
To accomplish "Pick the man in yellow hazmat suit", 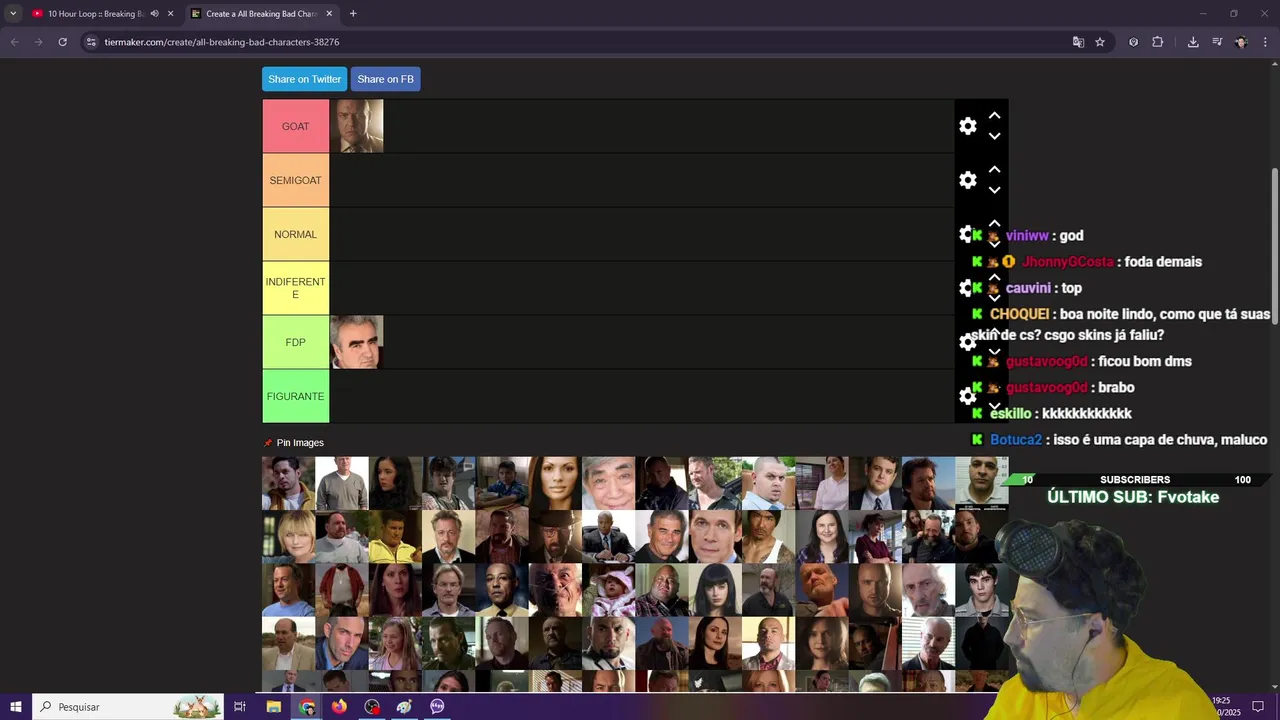I will coord(395,536).
